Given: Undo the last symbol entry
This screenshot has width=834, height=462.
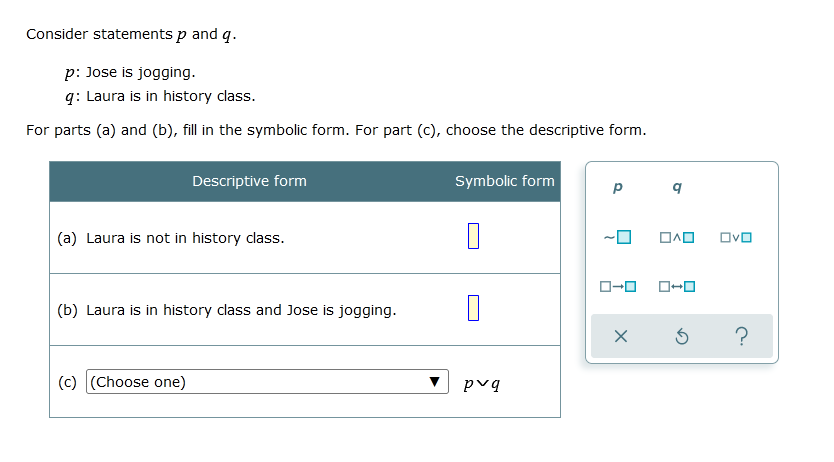Looking at the screenshot, I should coord(681,337).
